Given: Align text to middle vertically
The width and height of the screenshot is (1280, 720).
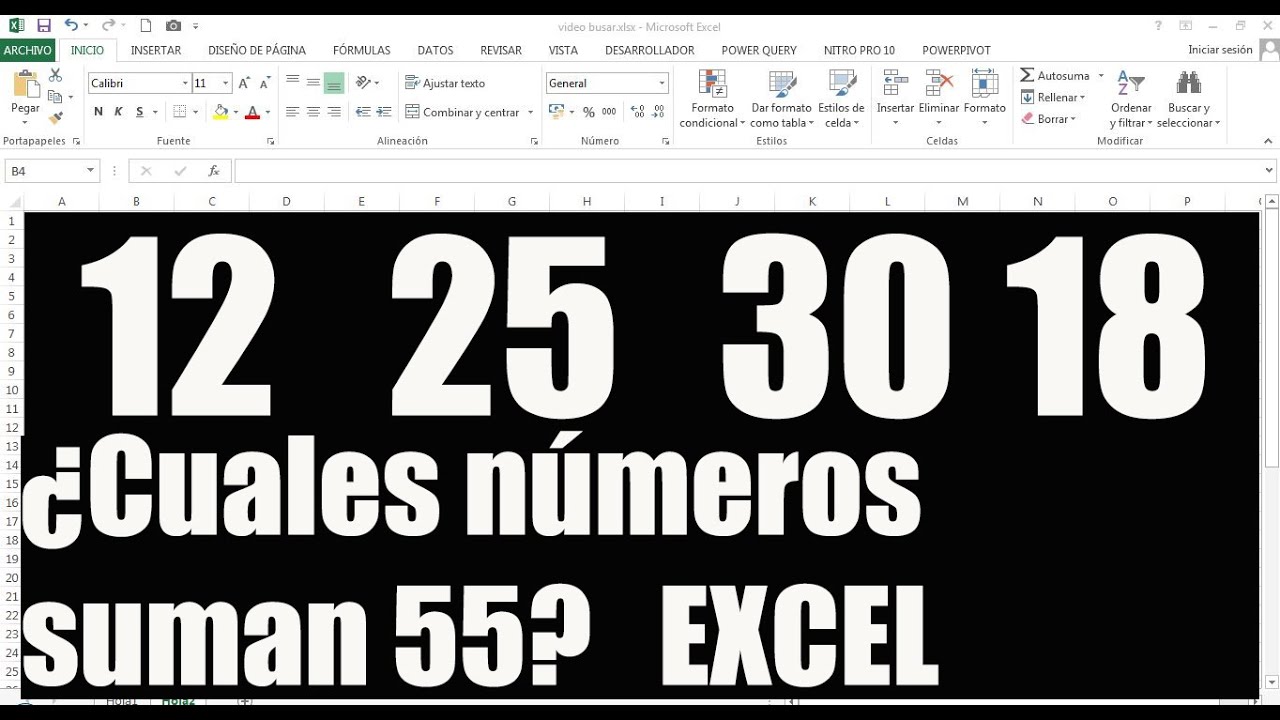Looking at the screenshot, I should [313, 83].
